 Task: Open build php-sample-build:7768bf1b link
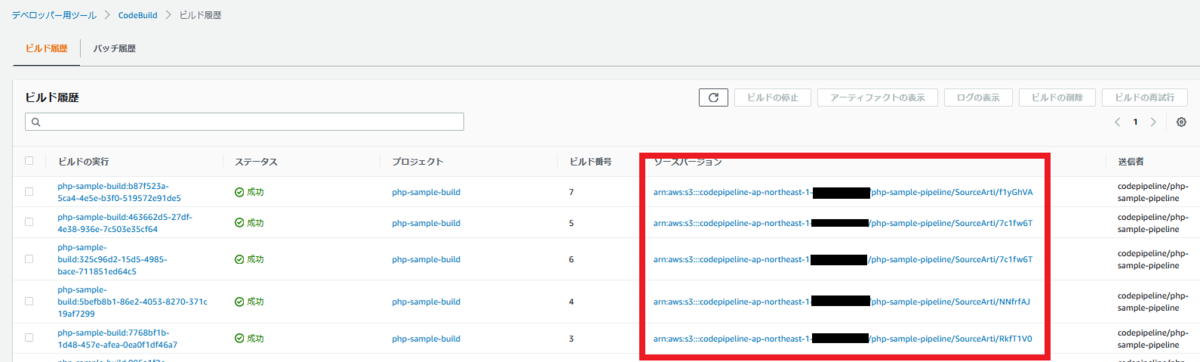(x=117, y=338)
